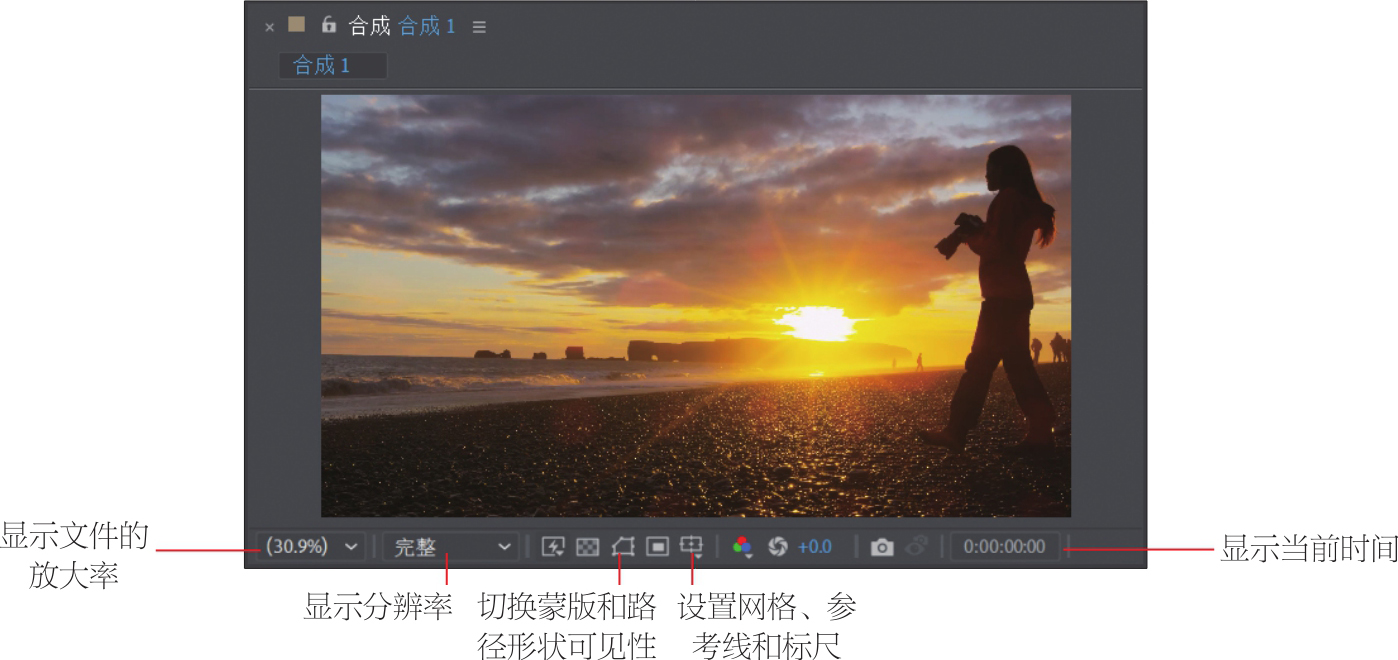Toggle mask and shape path visibility
The width and height of the screenshot is (1398, 660).
point(623,546)
